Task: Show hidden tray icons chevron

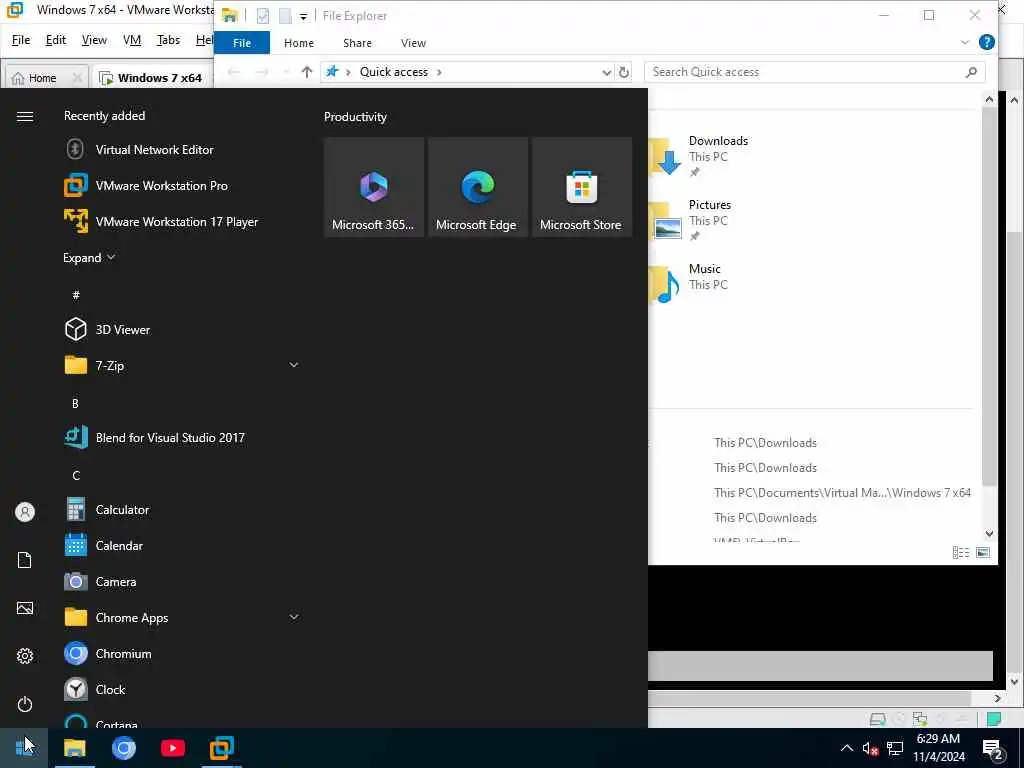Action: (846, 748)
